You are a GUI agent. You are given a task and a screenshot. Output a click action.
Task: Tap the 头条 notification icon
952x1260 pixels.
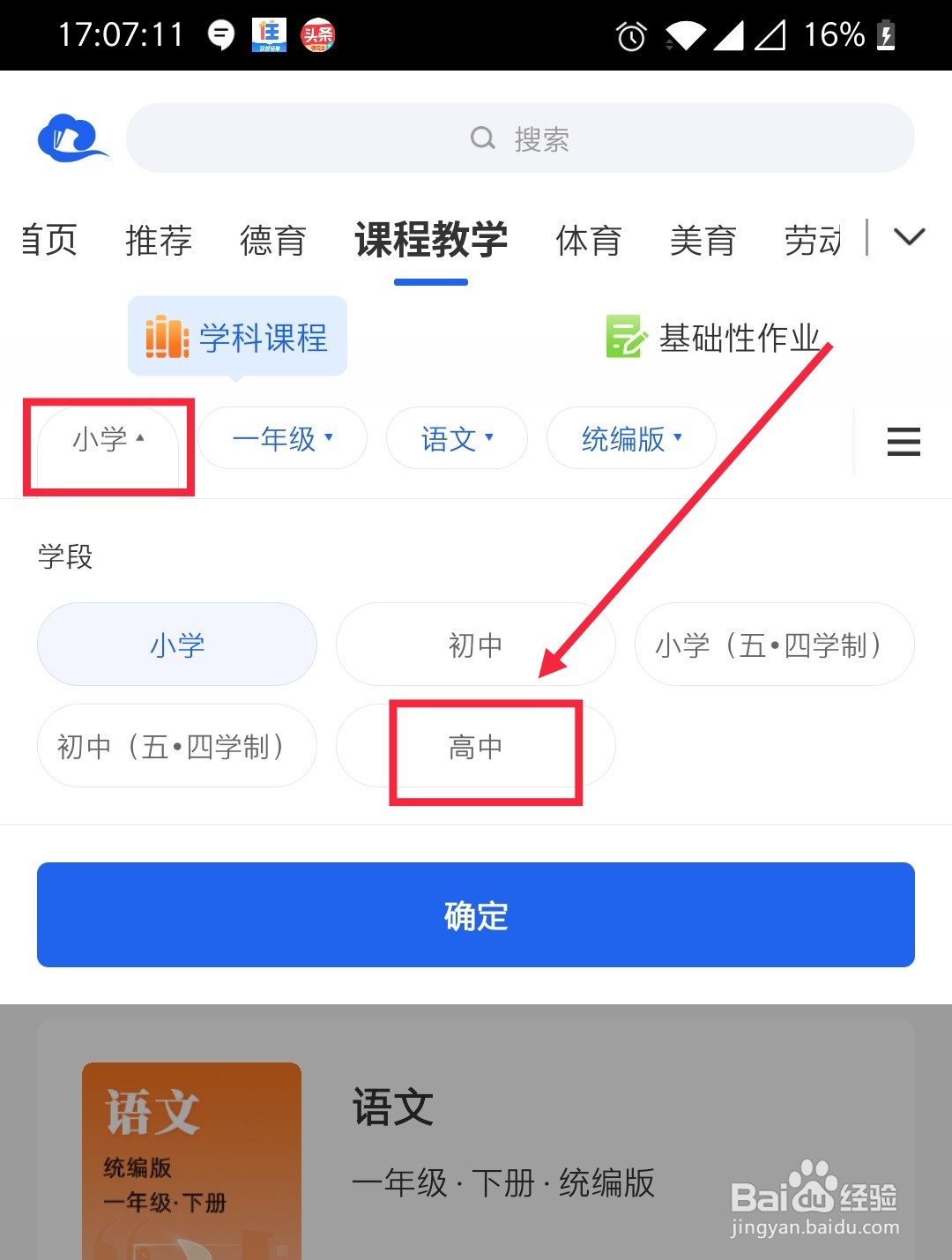(318, 35)
